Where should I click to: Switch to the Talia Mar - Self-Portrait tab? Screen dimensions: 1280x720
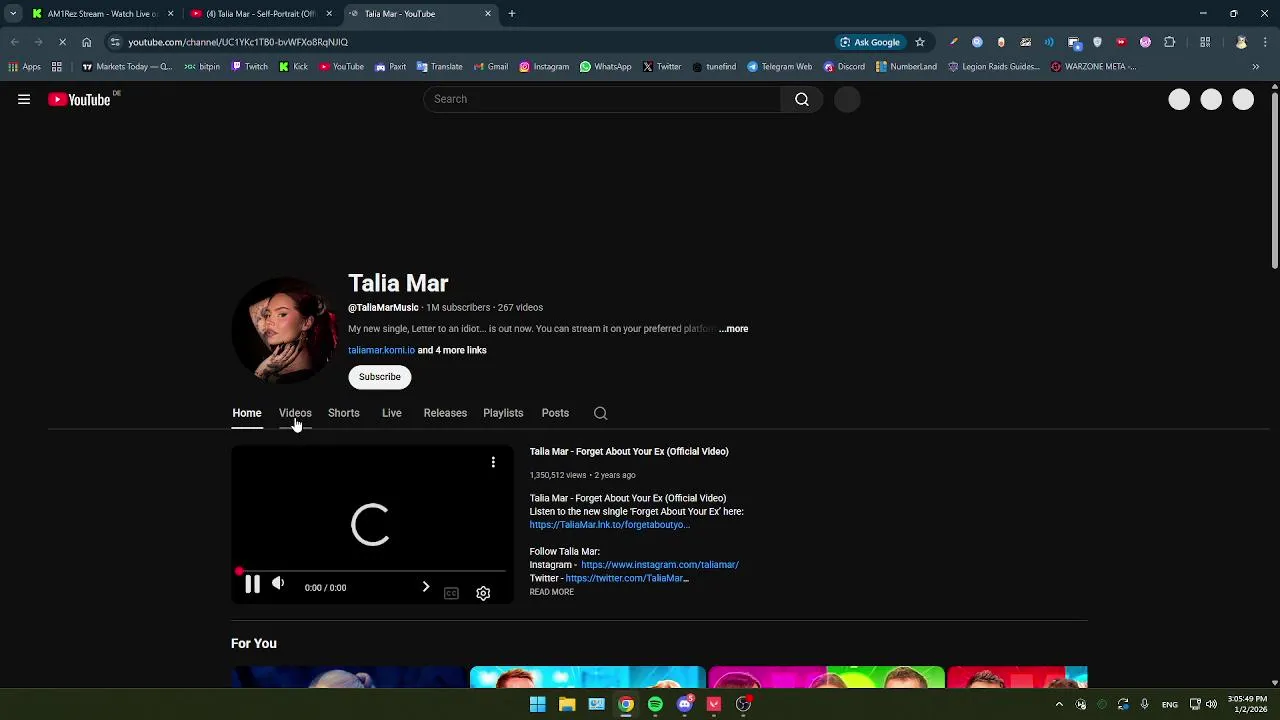(260, 14)
